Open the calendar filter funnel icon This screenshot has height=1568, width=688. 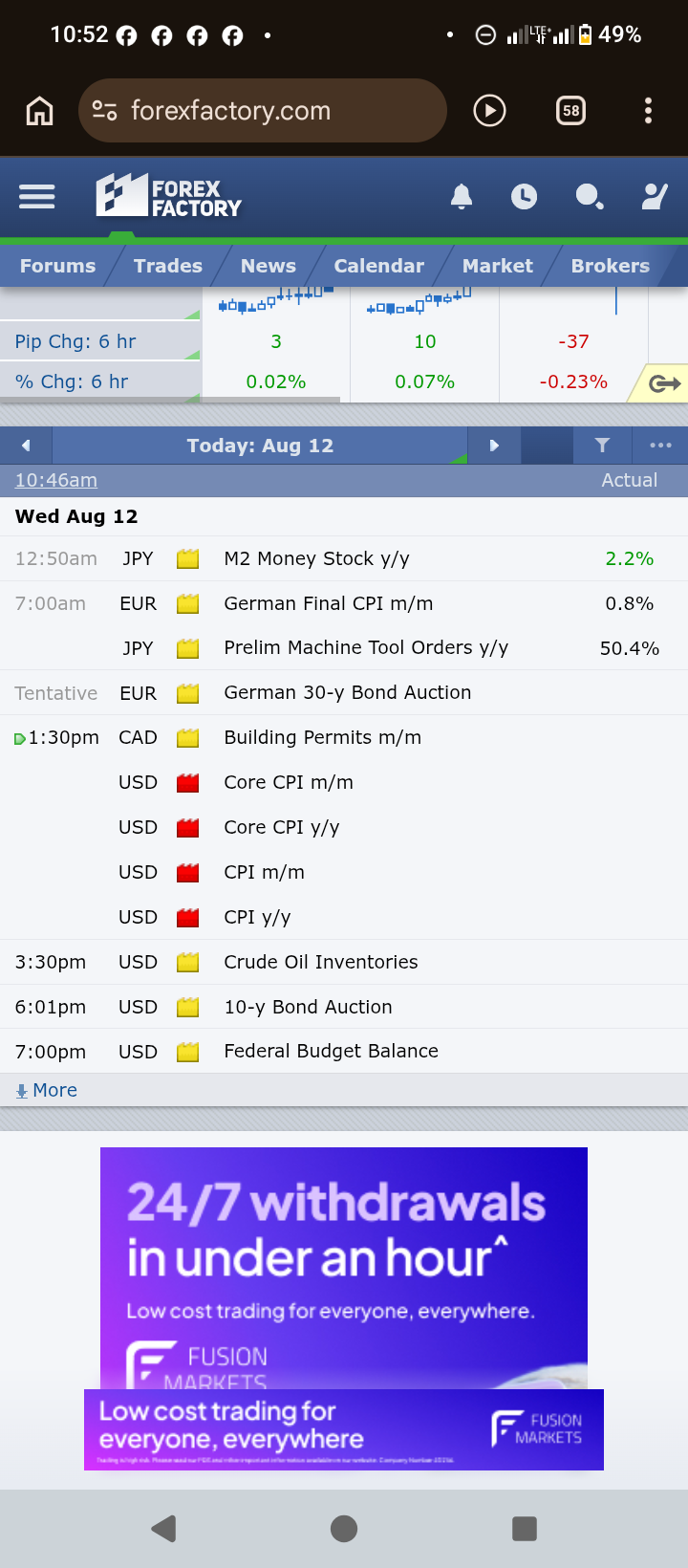point(602,446)
